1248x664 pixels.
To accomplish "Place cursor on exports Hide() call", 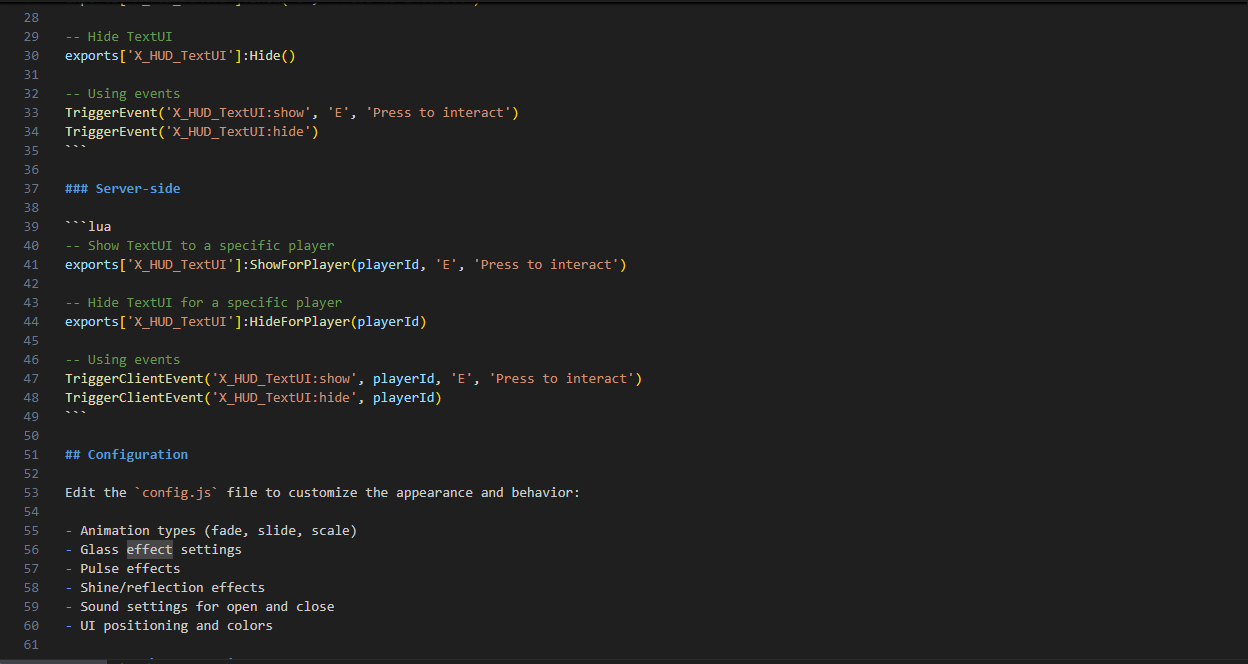I will 180,55.
